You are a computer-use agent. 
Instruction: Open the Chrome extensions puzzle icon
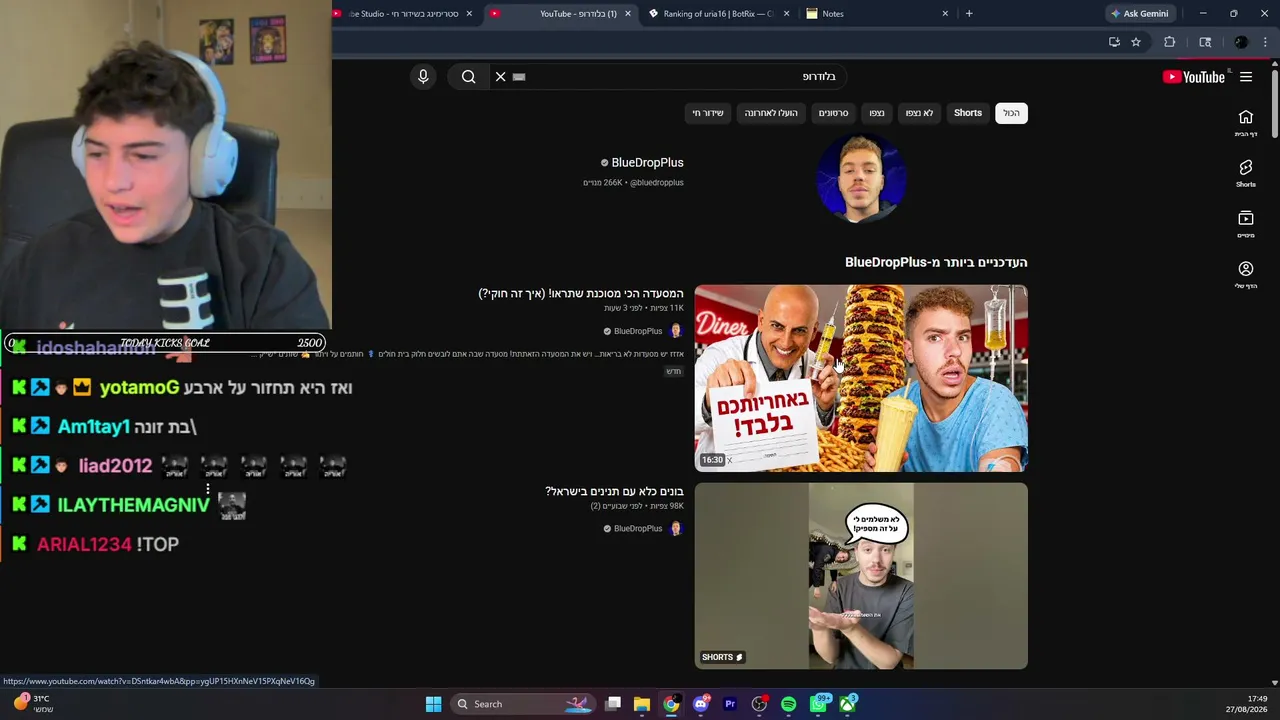(x=1169, y=42)
